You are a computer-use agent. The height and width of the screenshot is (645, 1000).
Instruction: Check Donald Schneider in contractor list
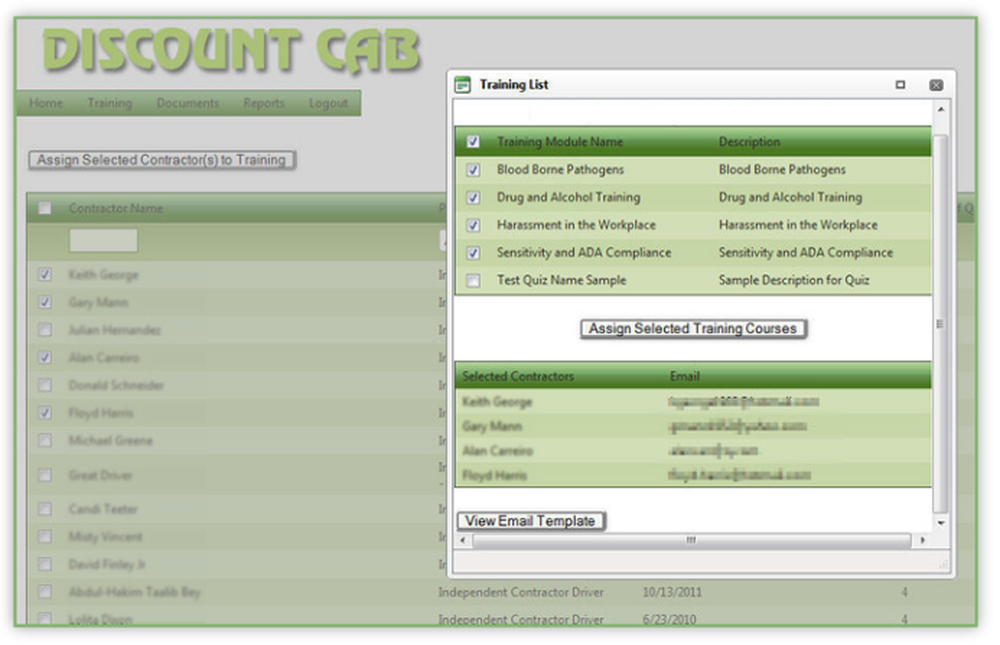[45, 385]
